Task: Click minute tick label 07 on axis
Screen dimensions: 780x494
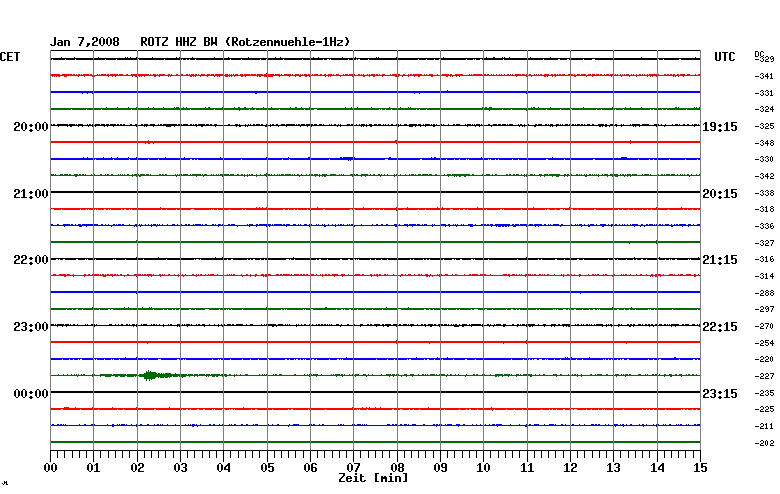Action: pyautogui.click(x=354, y=468)
